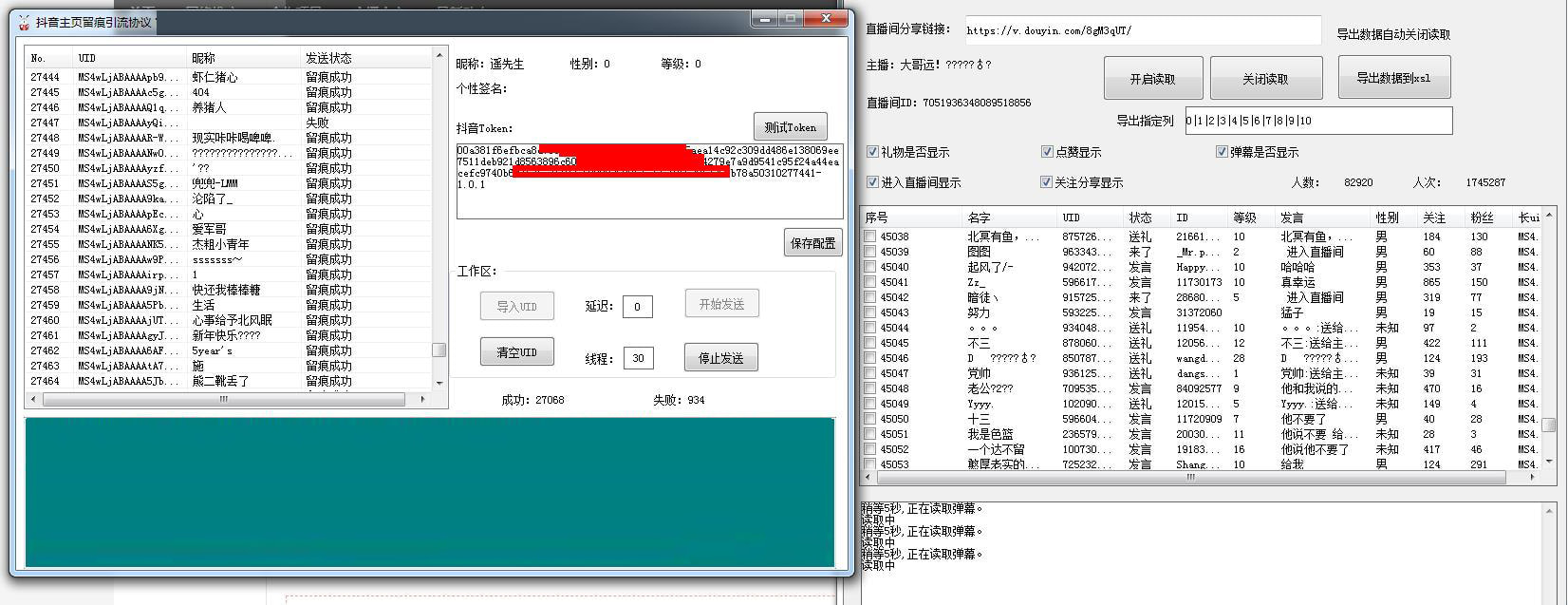Click the UID list scroll-down arrow
The height and width of the screenshot is (605, 1568).
pos(439,383)
